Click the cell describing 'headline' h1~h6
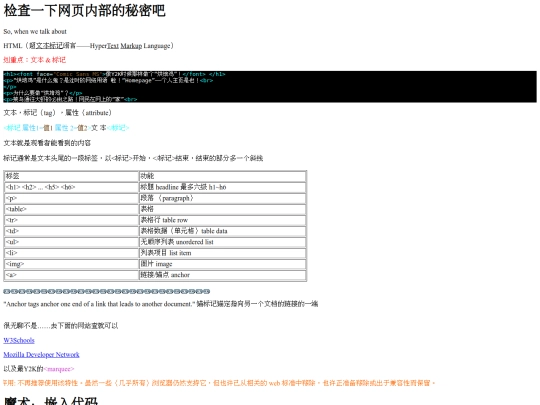This screenshot has height=405, width=540. click(222, 187)
